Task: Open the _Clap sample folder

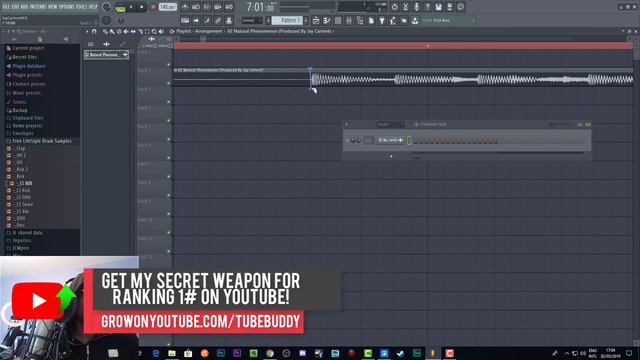Action: (16, 149)
